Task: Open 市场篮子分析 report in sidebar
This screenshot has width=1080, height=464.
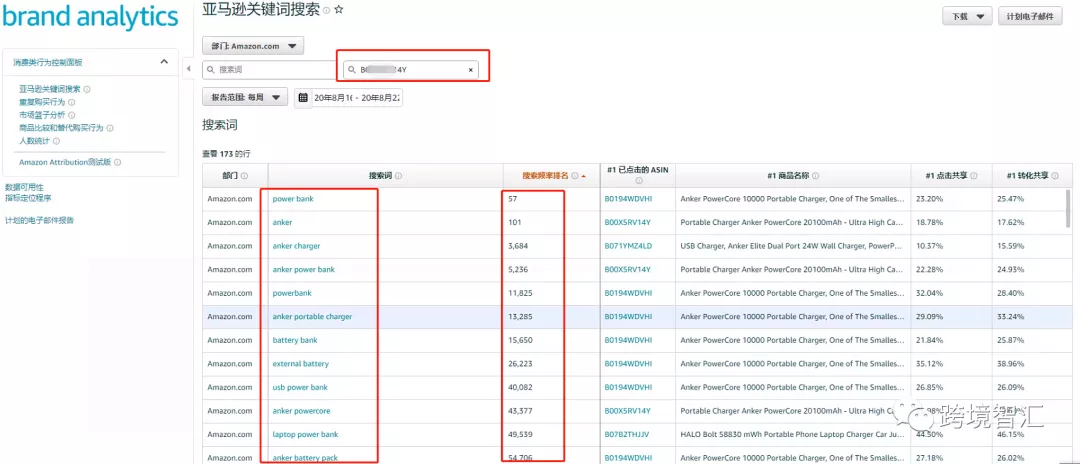Action: [42, 115]
